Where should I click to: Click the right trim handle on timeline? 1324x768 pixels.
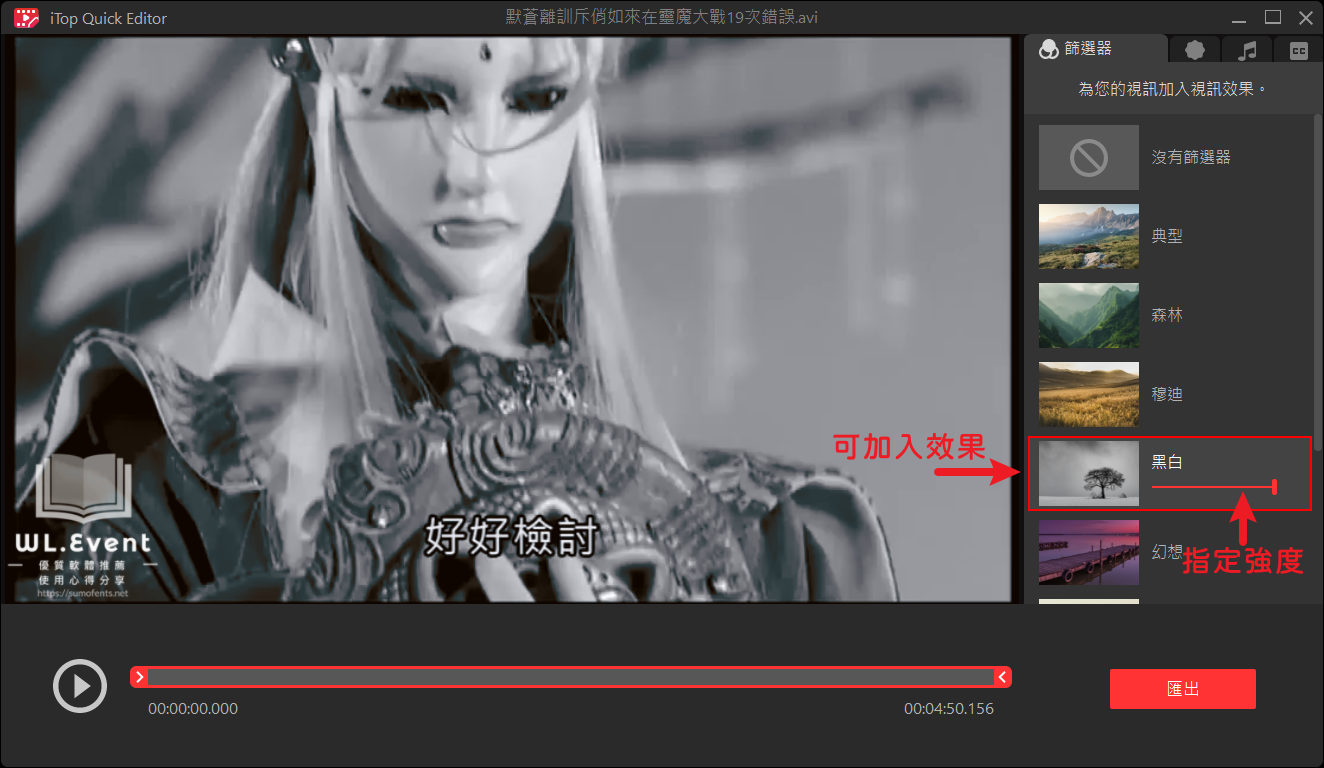[1002, 677]
